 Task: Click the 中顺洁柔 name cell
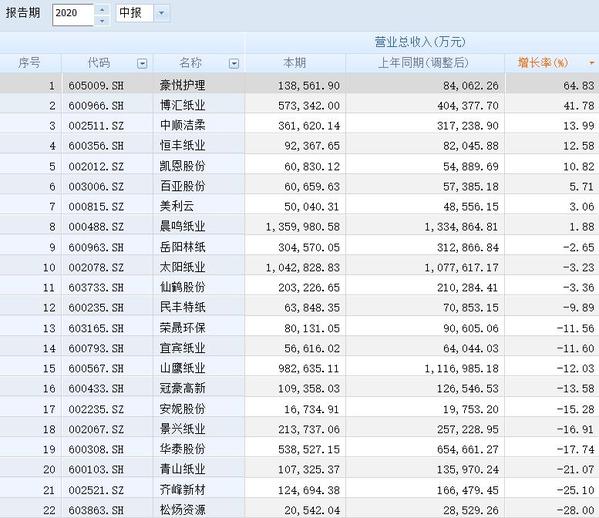tap(183, 125)
